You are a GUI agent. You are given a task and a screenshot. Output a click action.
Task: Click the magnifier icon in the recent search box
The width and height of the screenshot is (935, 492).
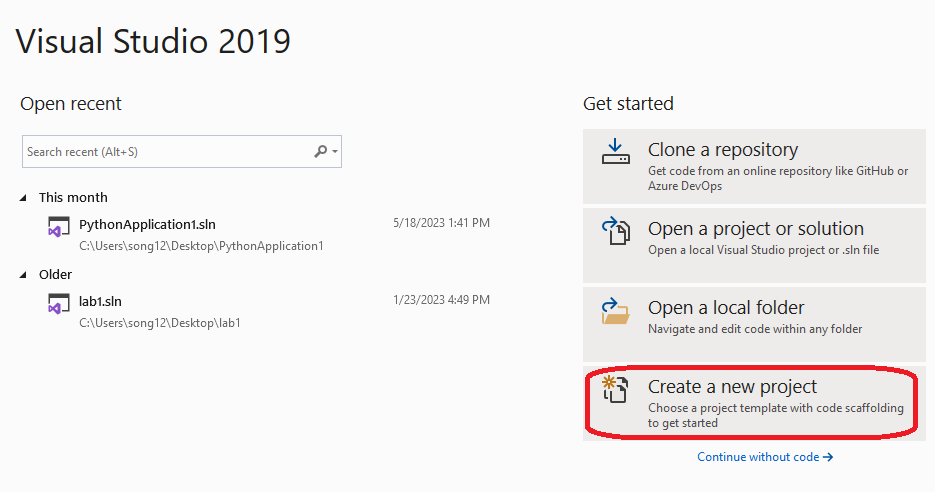click(321, 151)
